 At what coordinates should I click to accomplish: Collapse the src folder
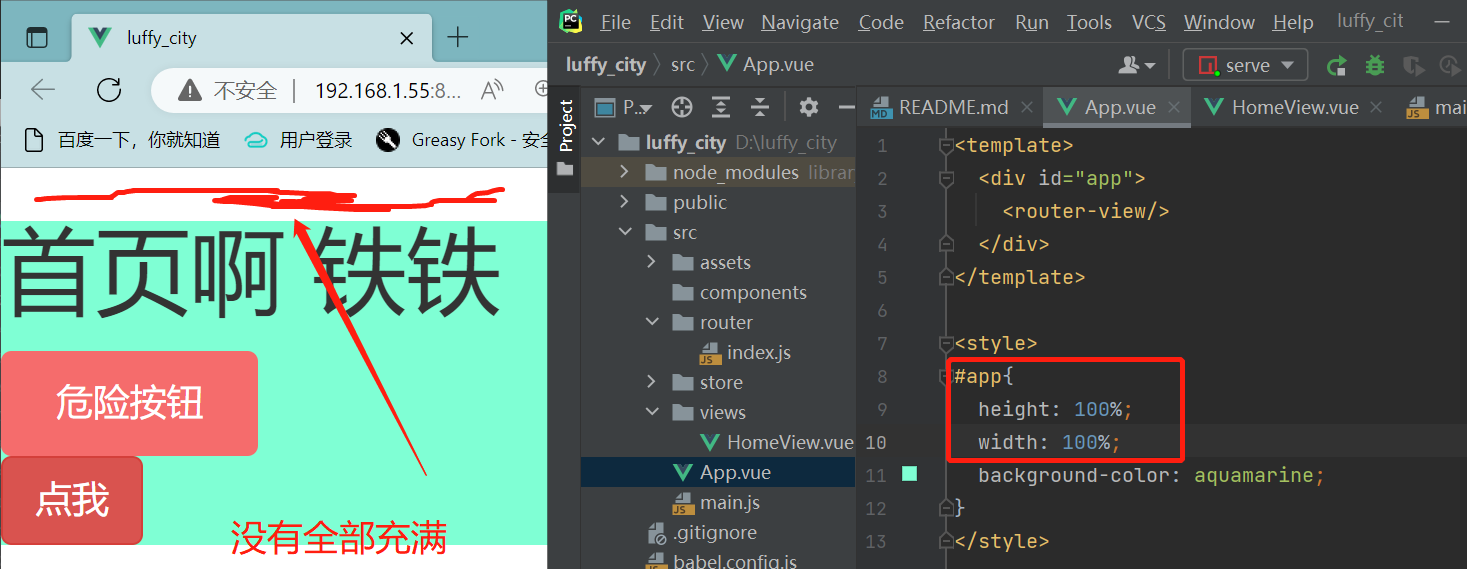[x=625, y=232]
